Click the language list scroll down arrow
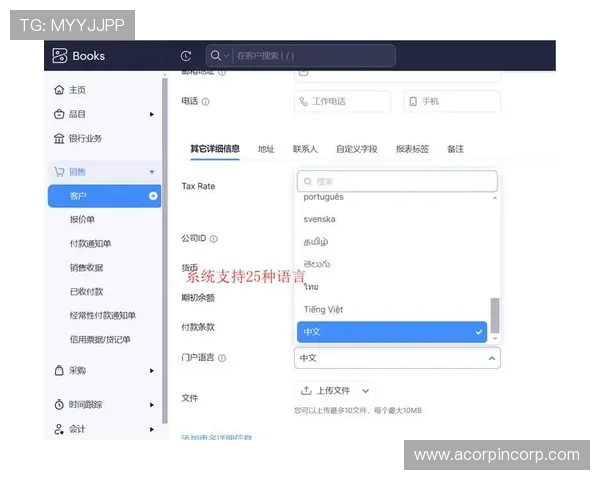 pos(495,338)
